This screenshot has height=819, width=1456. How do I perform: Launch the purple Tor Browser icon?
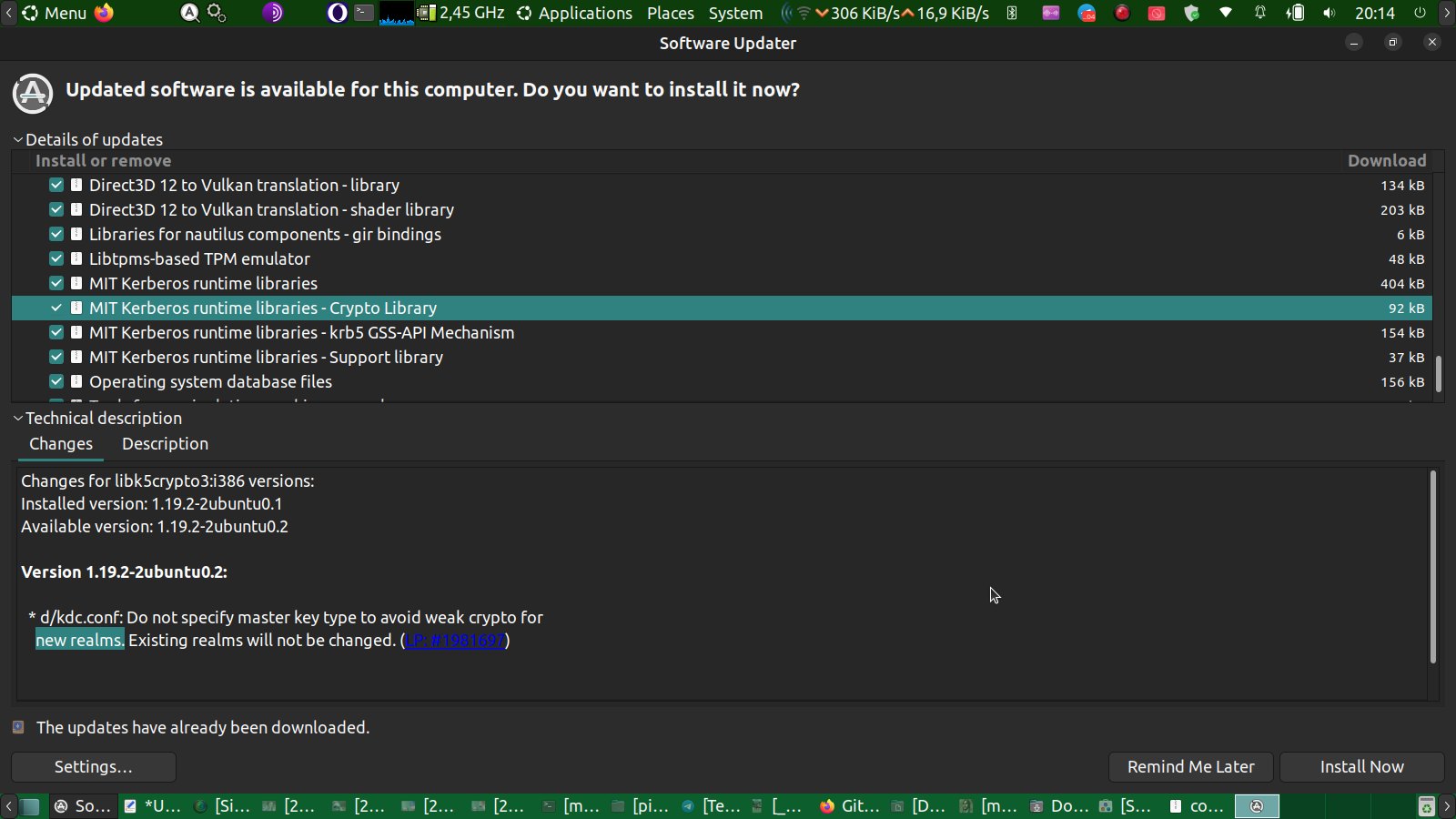pyautogui.click(x=273, y=13)
